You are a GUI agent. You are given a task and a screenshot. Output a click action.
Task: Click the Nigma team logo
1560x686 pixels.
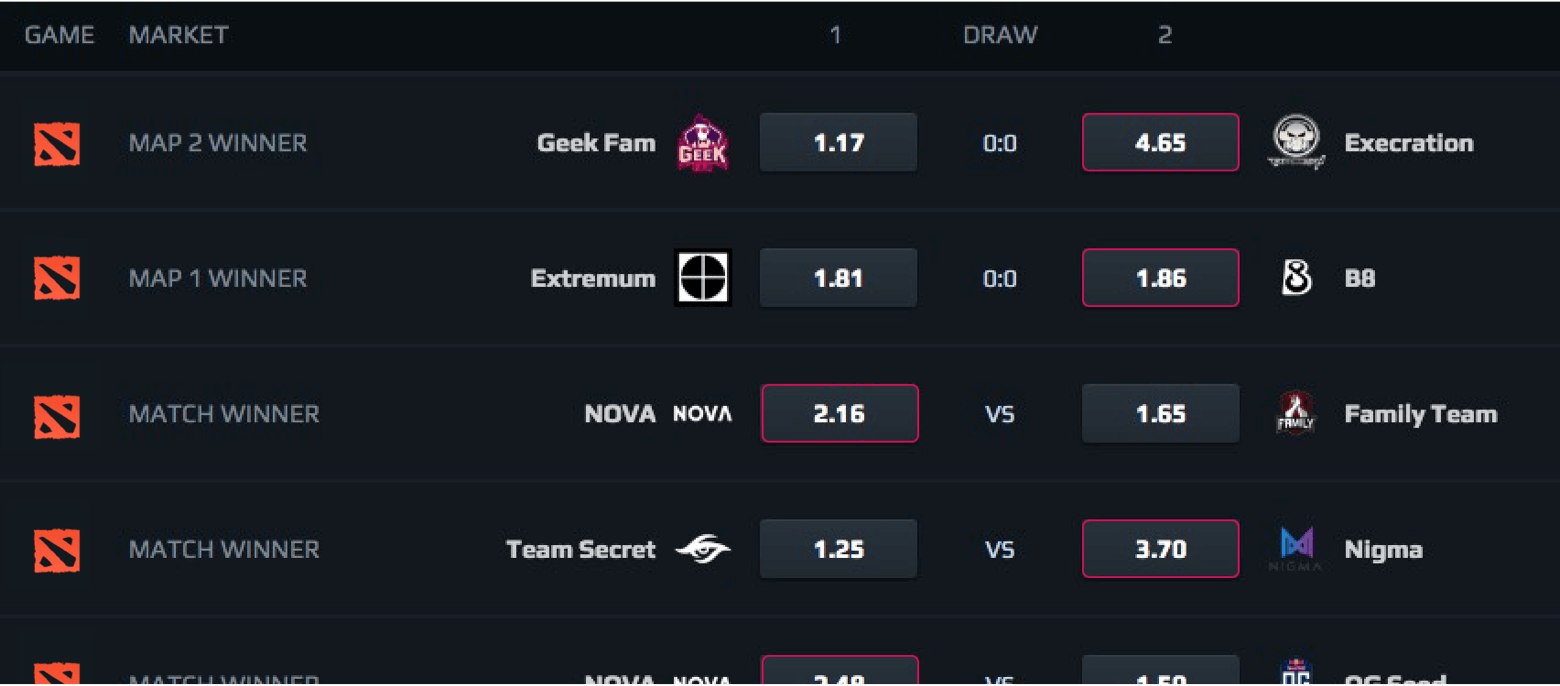click(x=1296, y=549)
